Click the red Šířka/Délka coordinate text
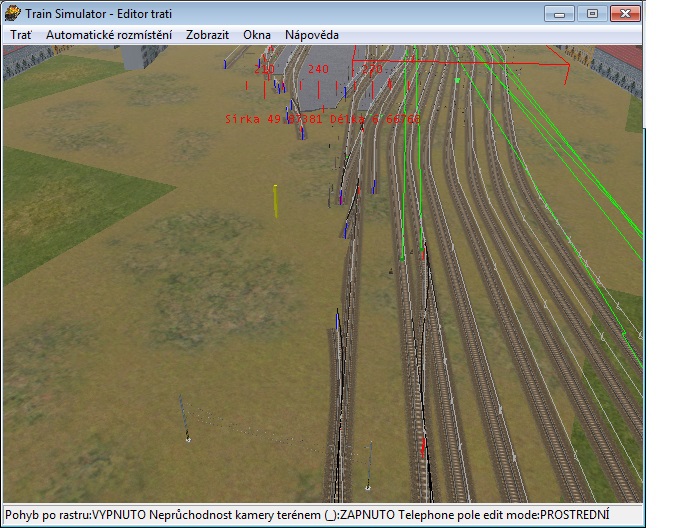691x528 pixels. pos(322,118)
